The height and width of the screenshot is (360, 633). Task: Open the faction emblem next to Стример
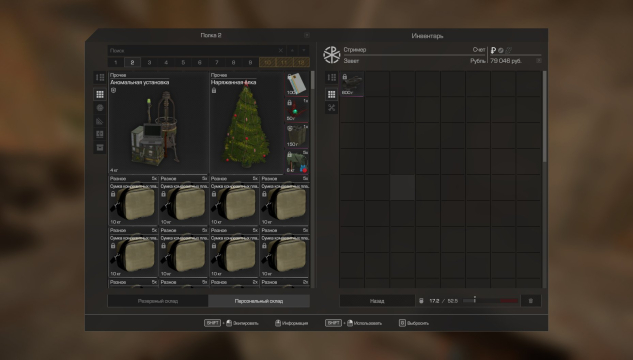click(331, 55)
